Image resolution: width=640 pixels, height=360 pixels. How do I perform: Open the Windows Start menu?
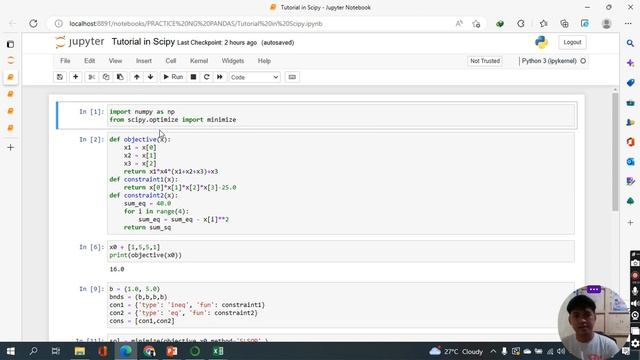tap(11, 351)
